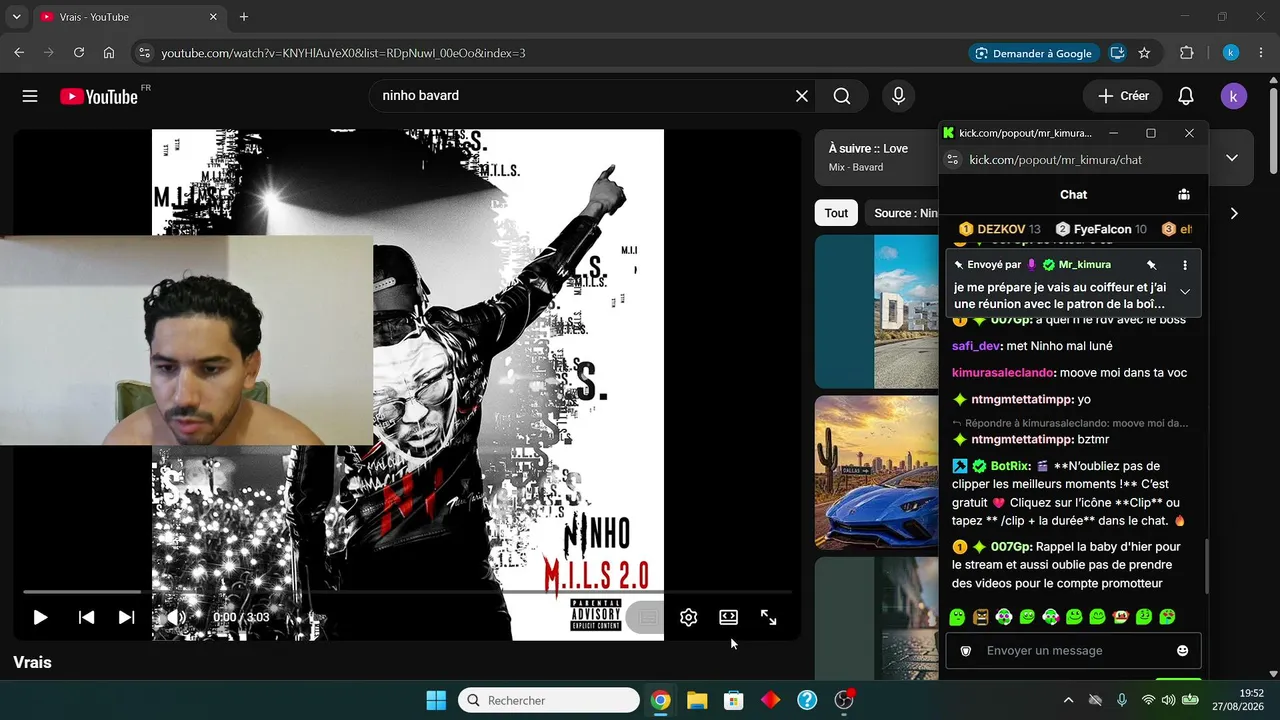This screenshot has width=1280, height=720.
Task: Mute the video with speaker icon
Action: (175, 617)
